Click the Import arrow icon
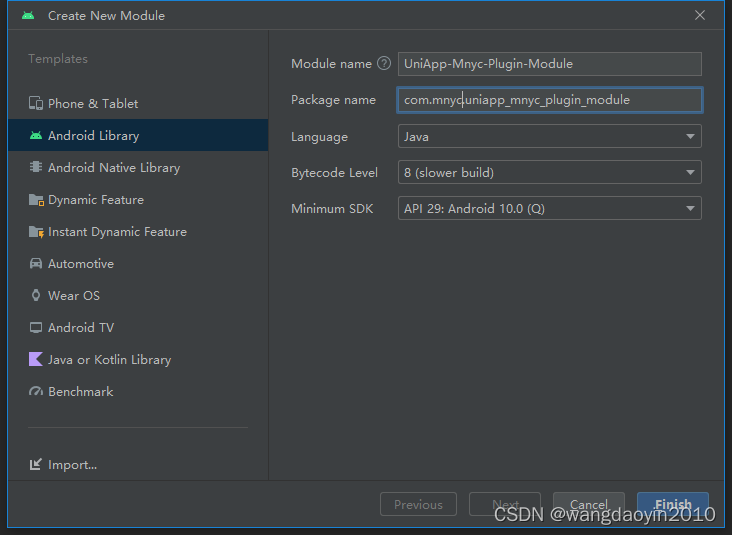The image size is (732, 535). pyautogui.click(x=36, y=464)
